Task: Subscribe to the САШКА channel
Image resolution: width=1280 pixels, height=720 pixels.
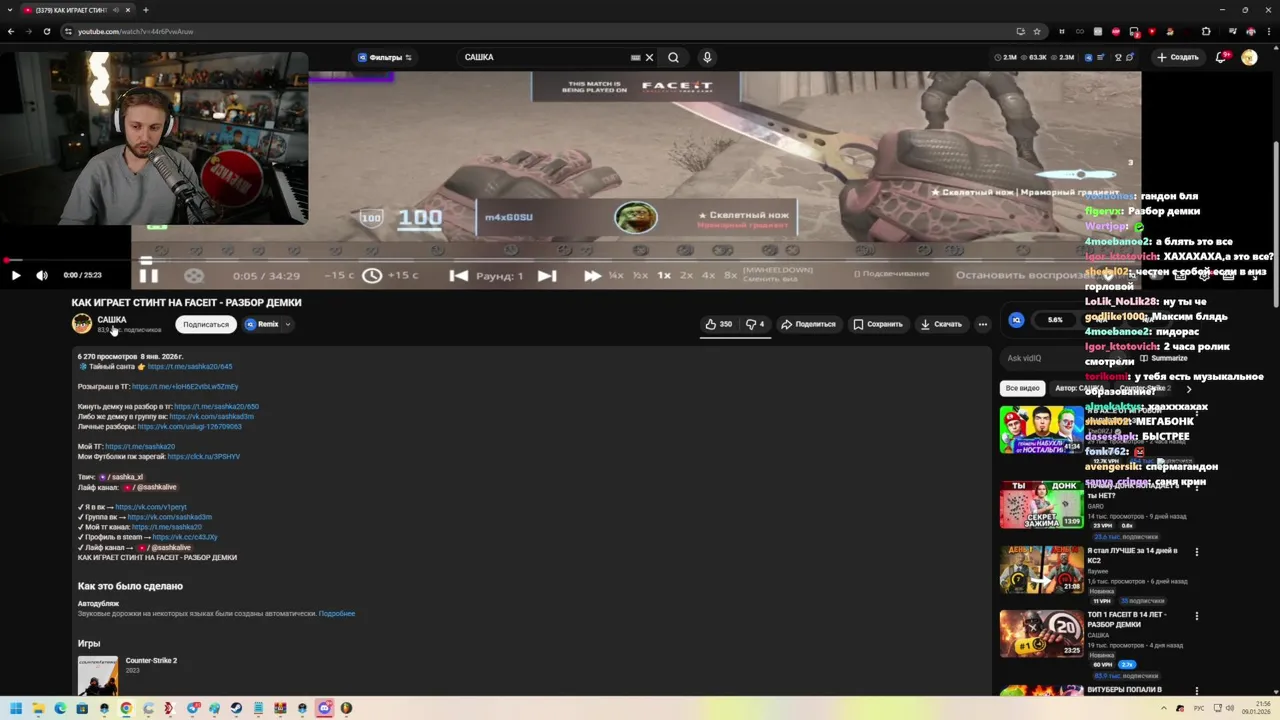Action: point(206,324)
